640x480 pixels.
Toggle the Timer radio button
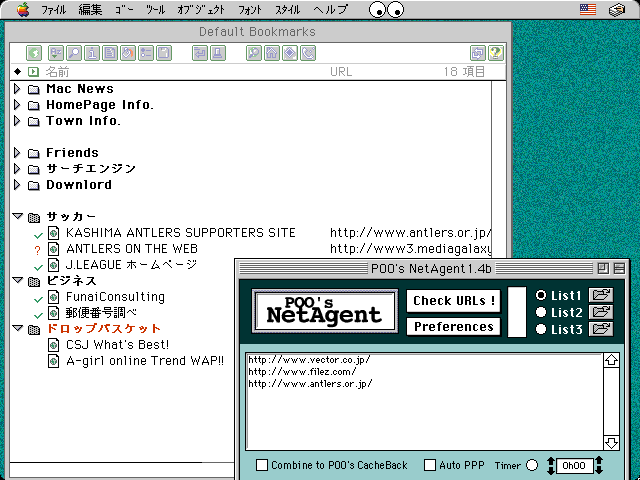point(532,465)
